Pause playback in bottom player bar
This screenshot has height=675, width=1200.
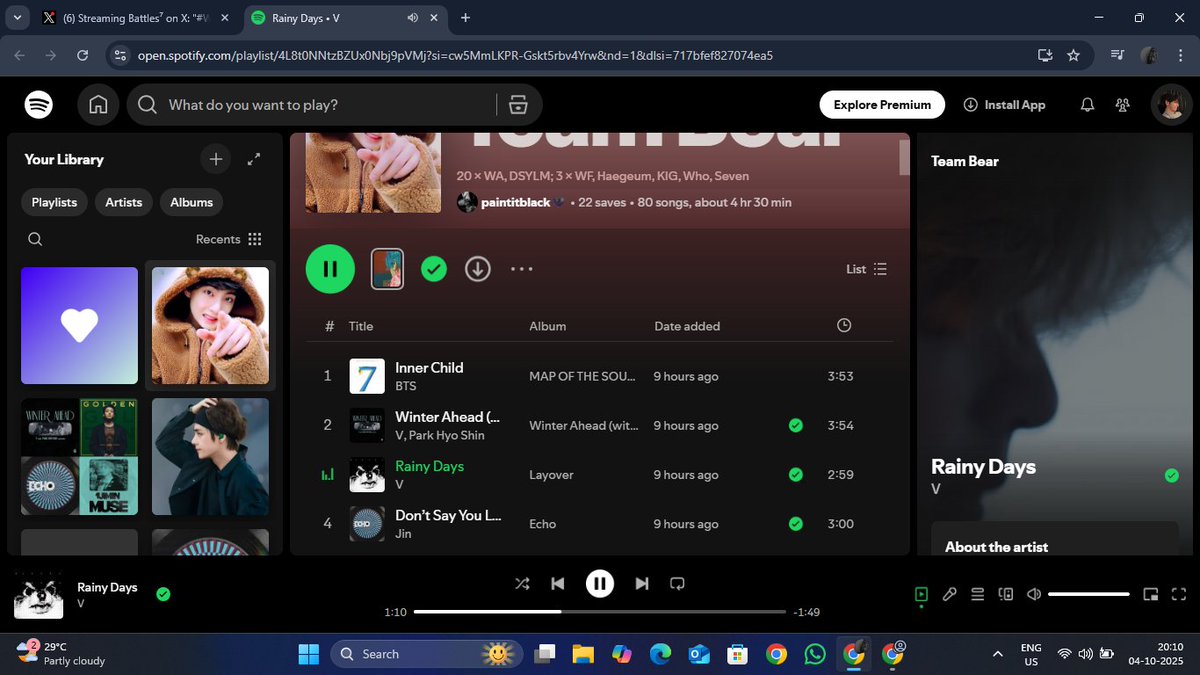(600, 583)
